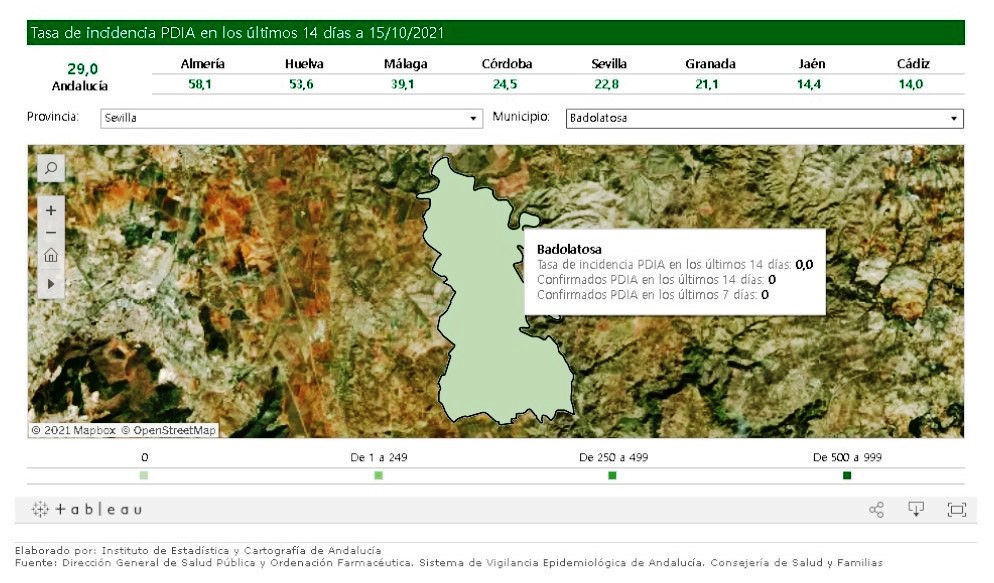Click the Andalucía total value 29,0
This screenshot has width=994, height=583.
[82, 68]
